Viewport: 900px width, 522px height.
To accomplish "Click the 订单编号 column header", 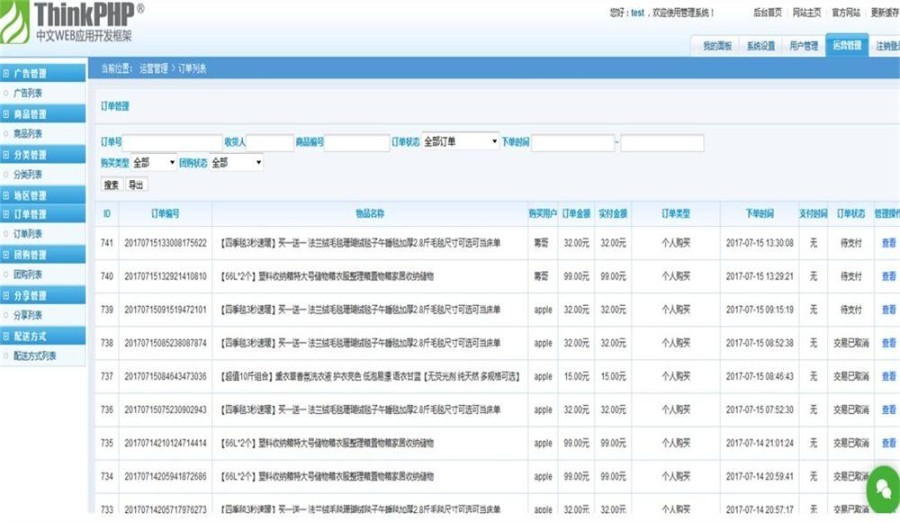I will click(165, 214).
